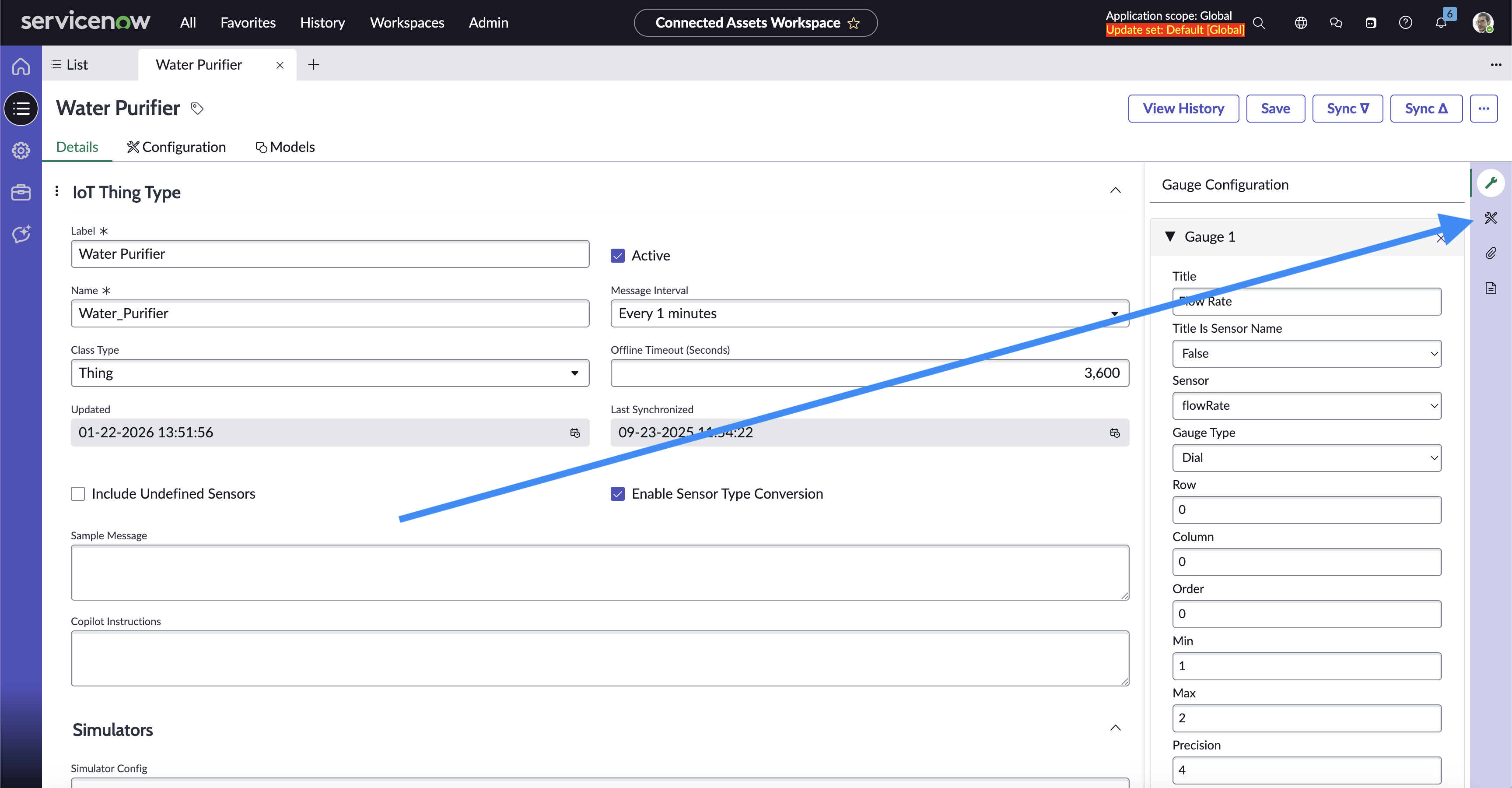Image resolution: width=1512 pixels, height=788 pixels.
Task: Open the help question mark icon
Action: pos(1405,23)
